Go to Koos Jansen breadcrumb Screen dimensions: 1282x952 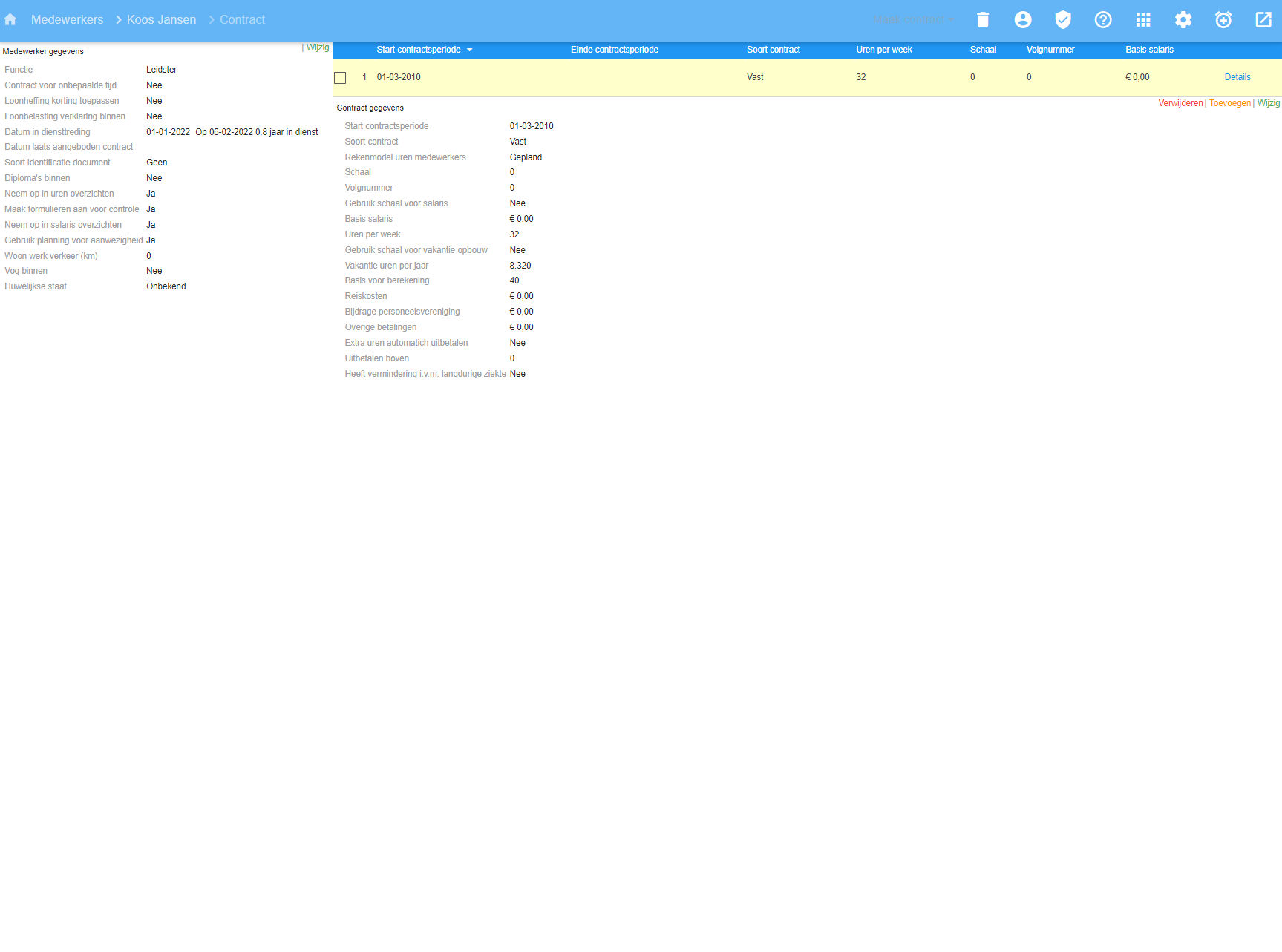[161, 20]
